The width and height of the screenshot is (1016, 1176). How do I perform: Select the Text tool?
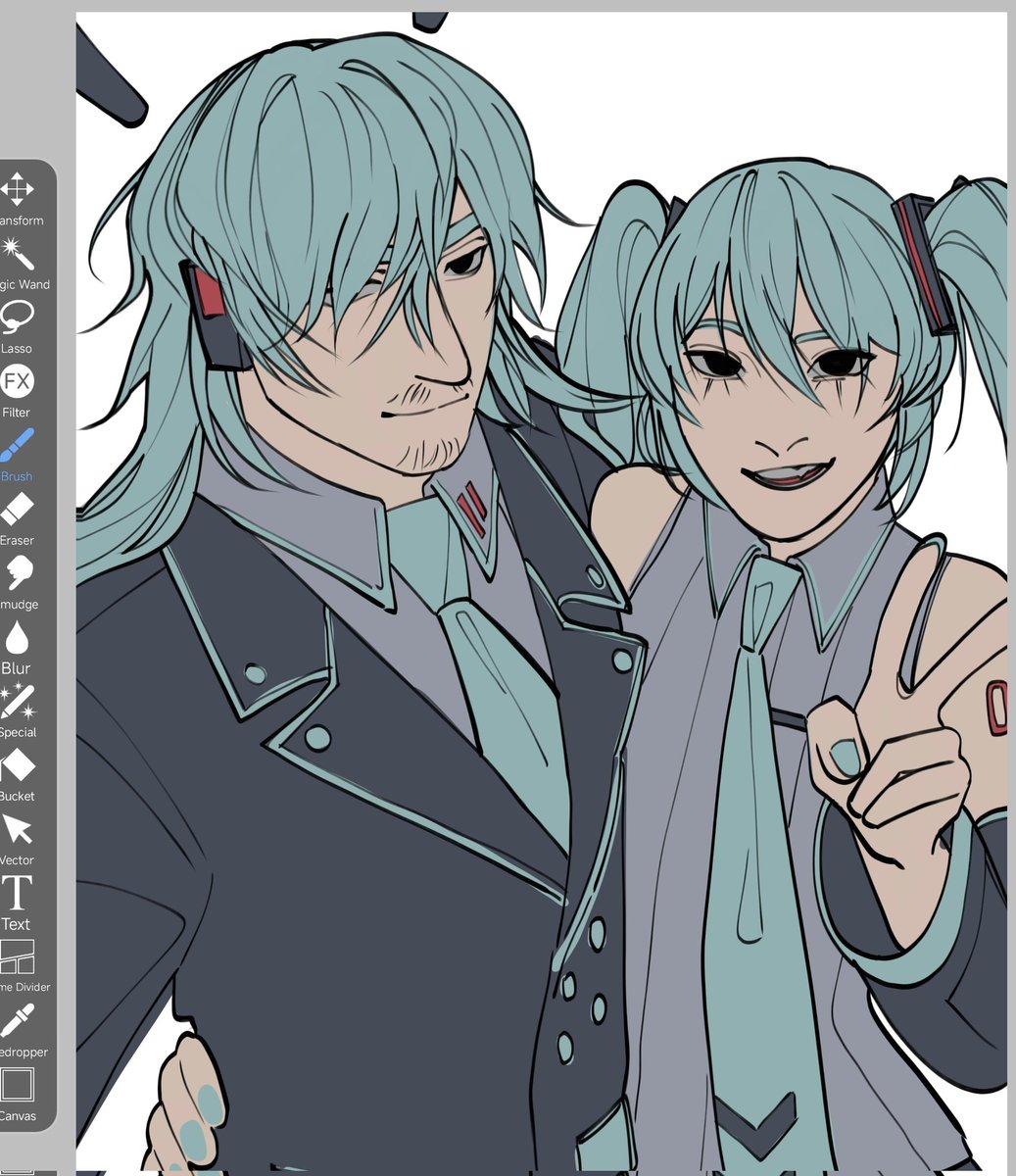pyautogui.click(x=18, y=902)
